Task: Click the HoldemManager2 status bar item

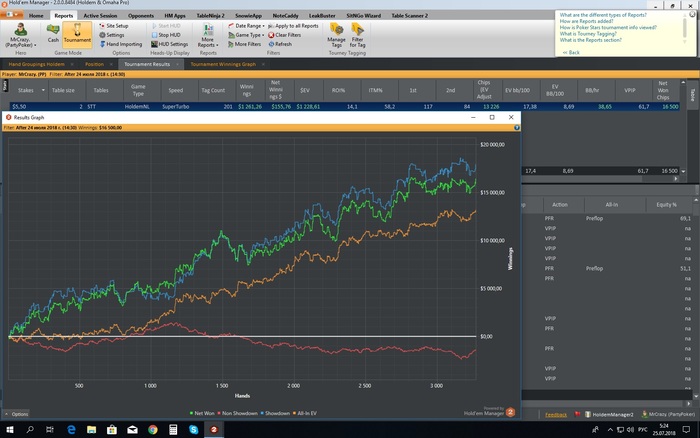Action: click(609, 415)
